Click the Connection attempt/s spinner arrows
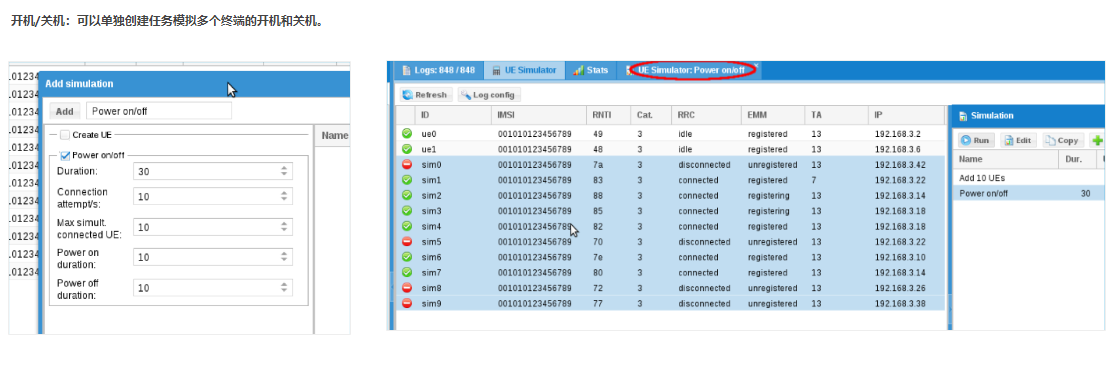Image resolution: width=1116 pixels, height=379 pixels. tap(284, 196)
